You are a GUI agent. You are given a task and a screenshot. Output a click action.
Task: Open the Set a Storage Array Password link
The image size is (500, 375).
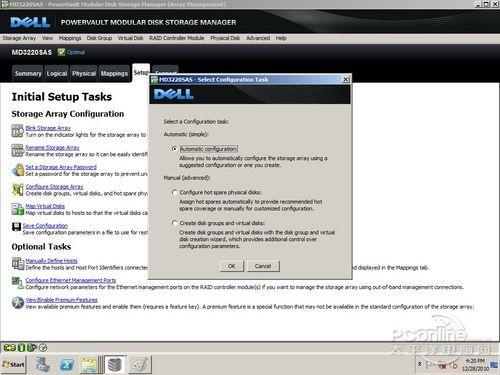[61, 167]
